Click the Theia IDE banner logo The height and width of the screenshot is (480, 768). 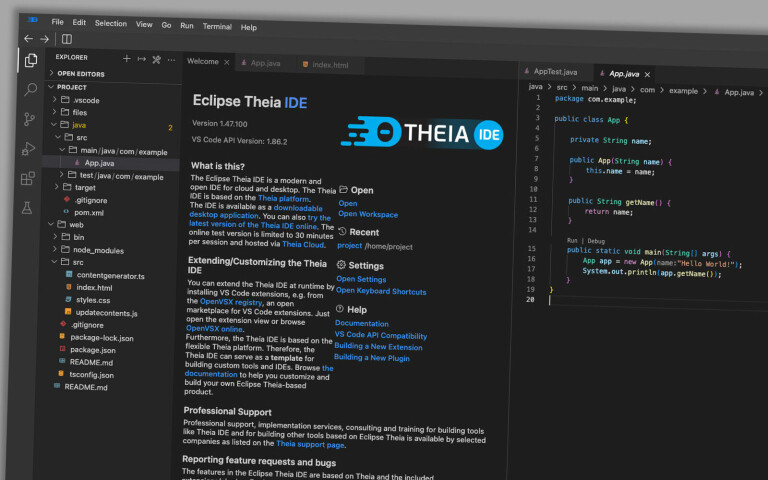(422, 133)
